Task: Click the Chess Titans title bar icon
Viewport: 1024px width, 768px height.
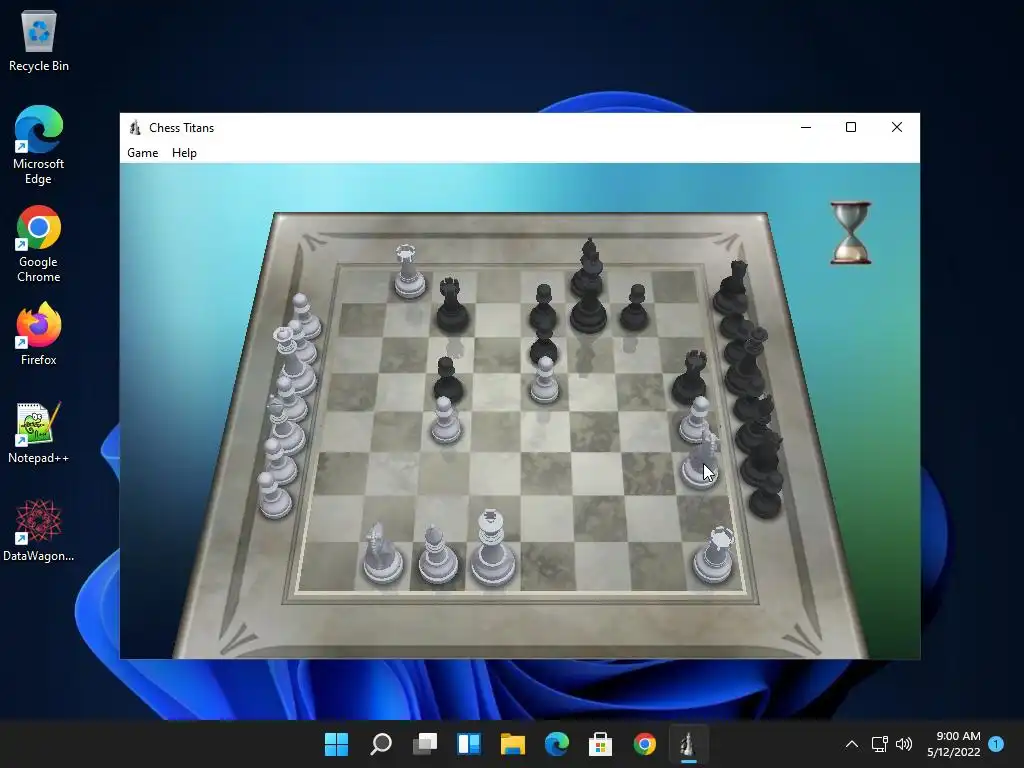Action: [x=135, y=127]
